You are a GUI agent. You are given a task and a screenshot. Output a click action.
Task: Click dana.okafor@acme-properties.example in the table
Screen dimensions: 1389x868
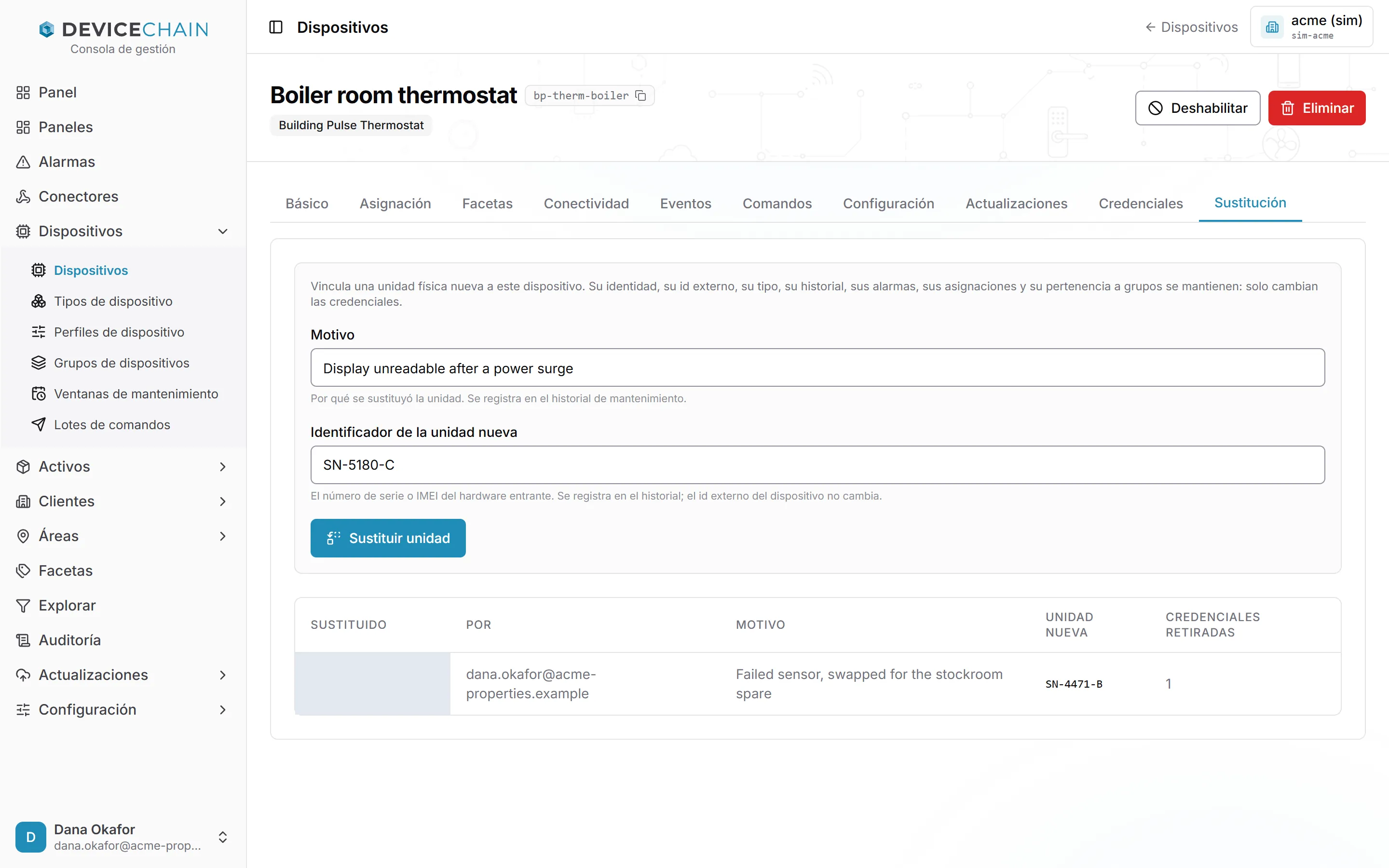531,684
